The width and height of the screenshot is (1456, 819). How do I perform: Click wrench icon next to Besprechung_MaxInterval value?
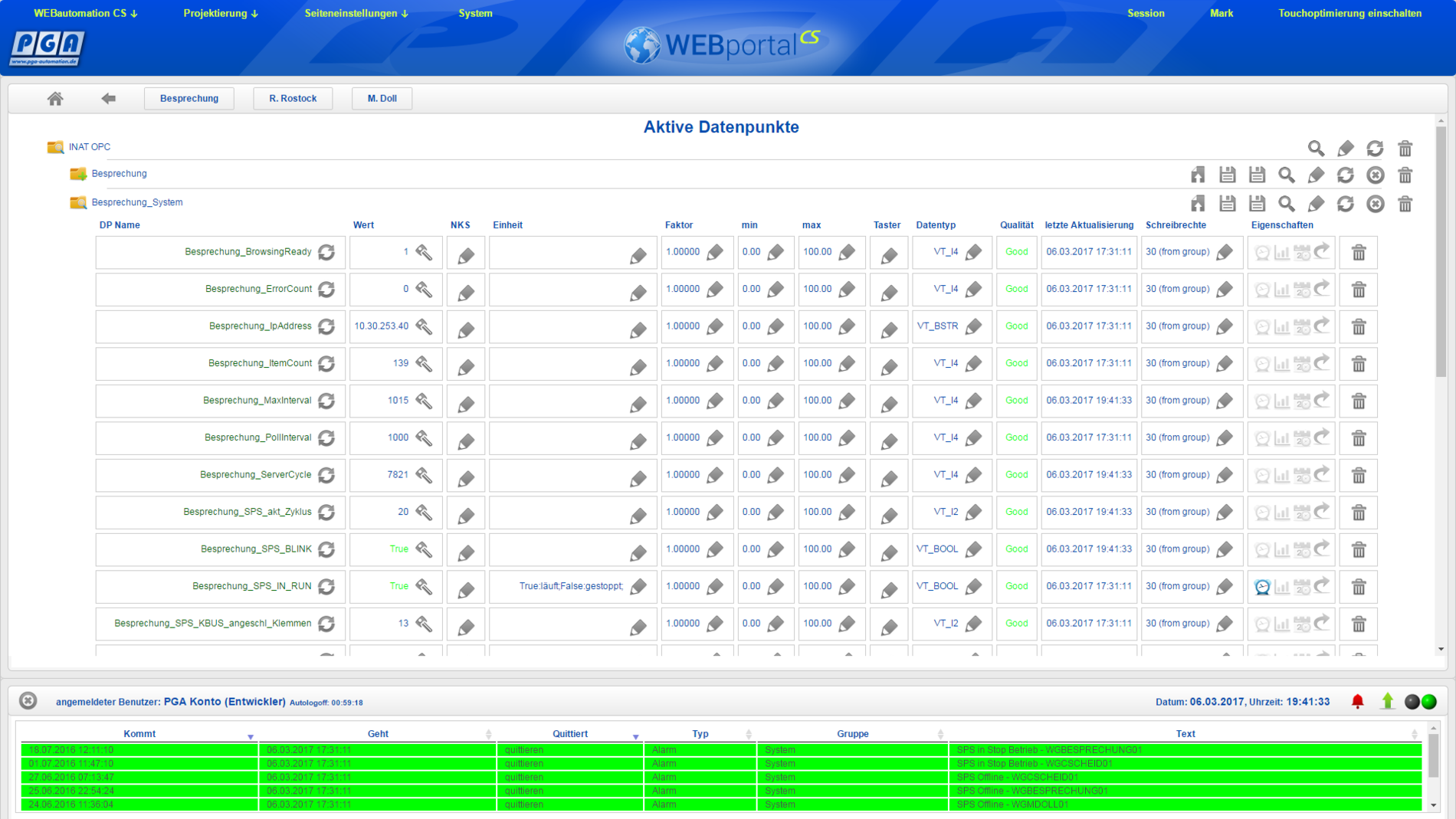(424, 401)
